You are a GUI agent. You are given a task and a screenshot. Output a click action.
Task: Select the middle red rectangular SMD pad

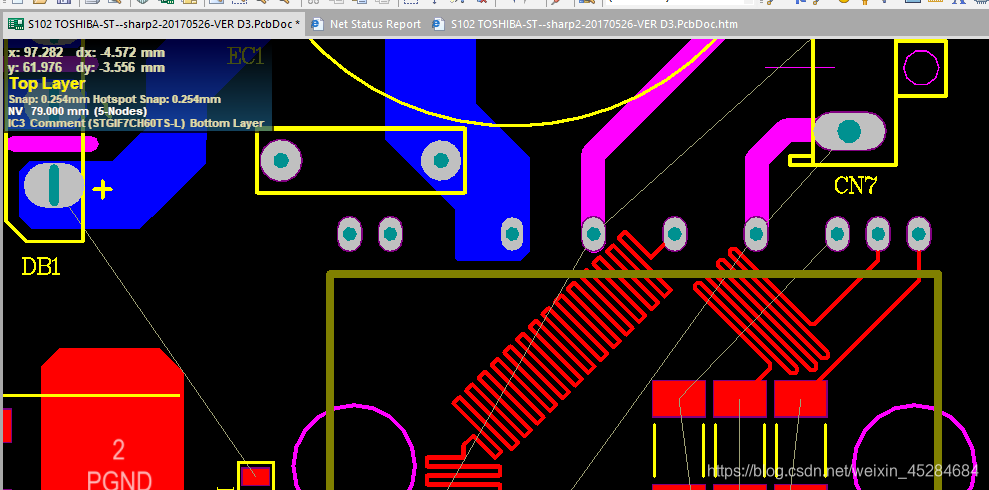[740, 399]
